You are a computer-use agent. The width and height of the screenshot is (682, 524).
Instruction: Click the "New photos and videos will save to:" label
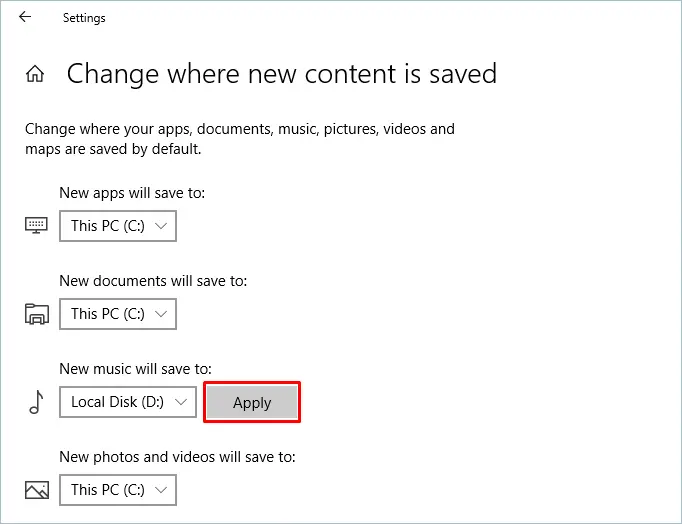(x=177, y=457)
